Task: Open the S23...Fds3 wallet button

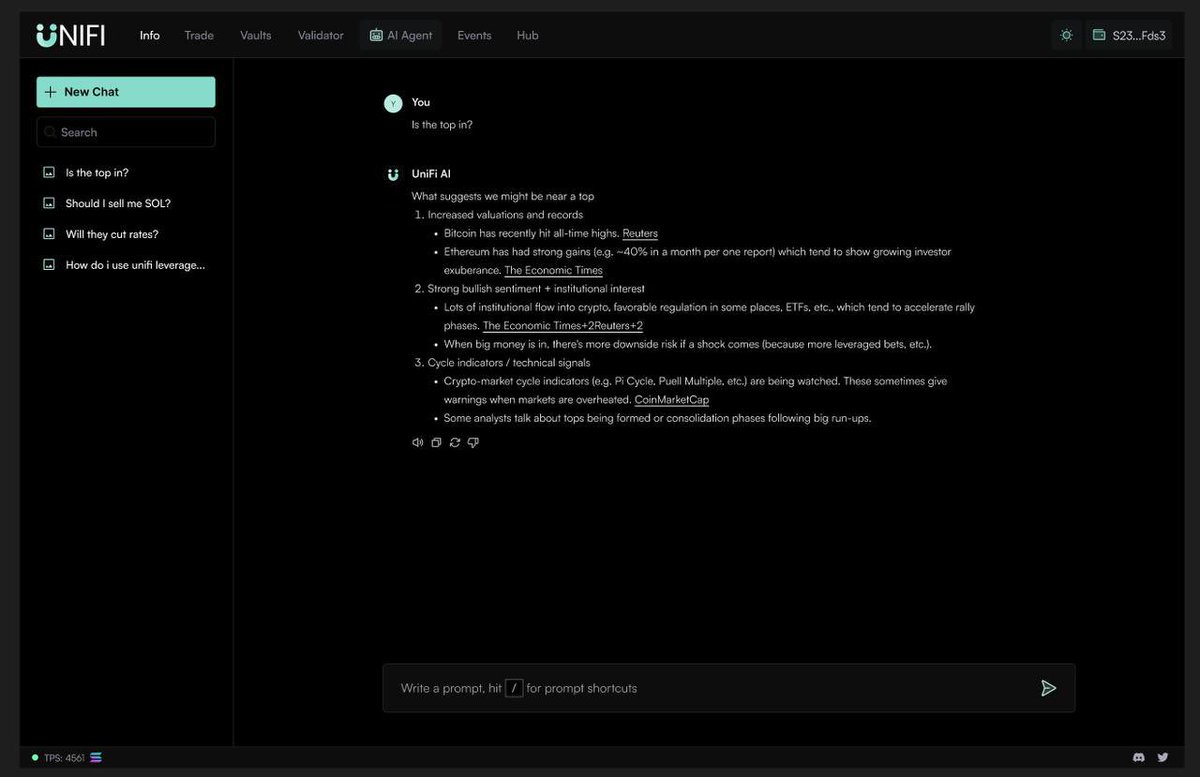Action: [1128, 35]
